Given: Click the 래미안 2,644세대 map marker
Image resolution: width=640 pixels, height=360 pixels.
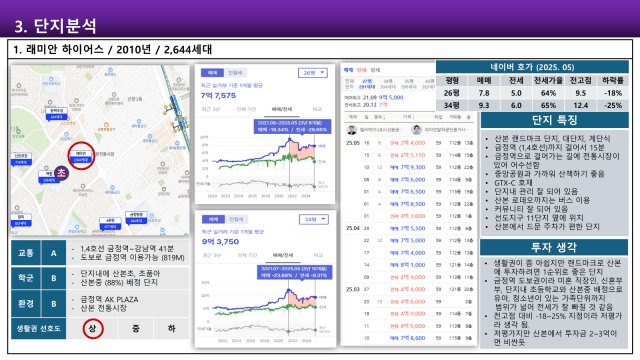Looking at the screenshot, I should pyautogui.click(x=81, y=157).
